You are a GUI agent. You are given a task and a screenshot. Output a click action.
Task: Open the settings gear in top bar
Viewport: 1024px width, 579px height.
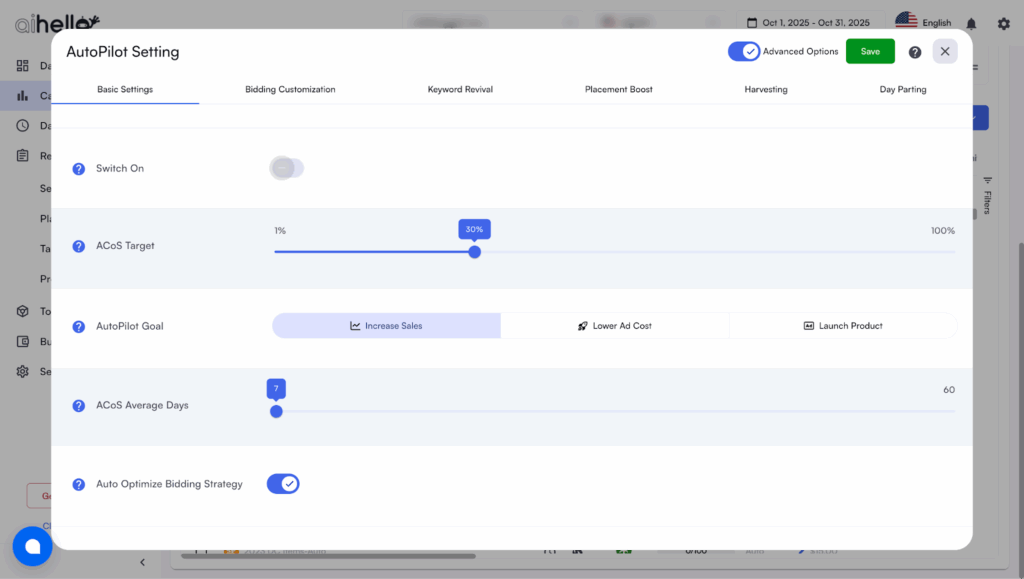(x=1003, y=23)
